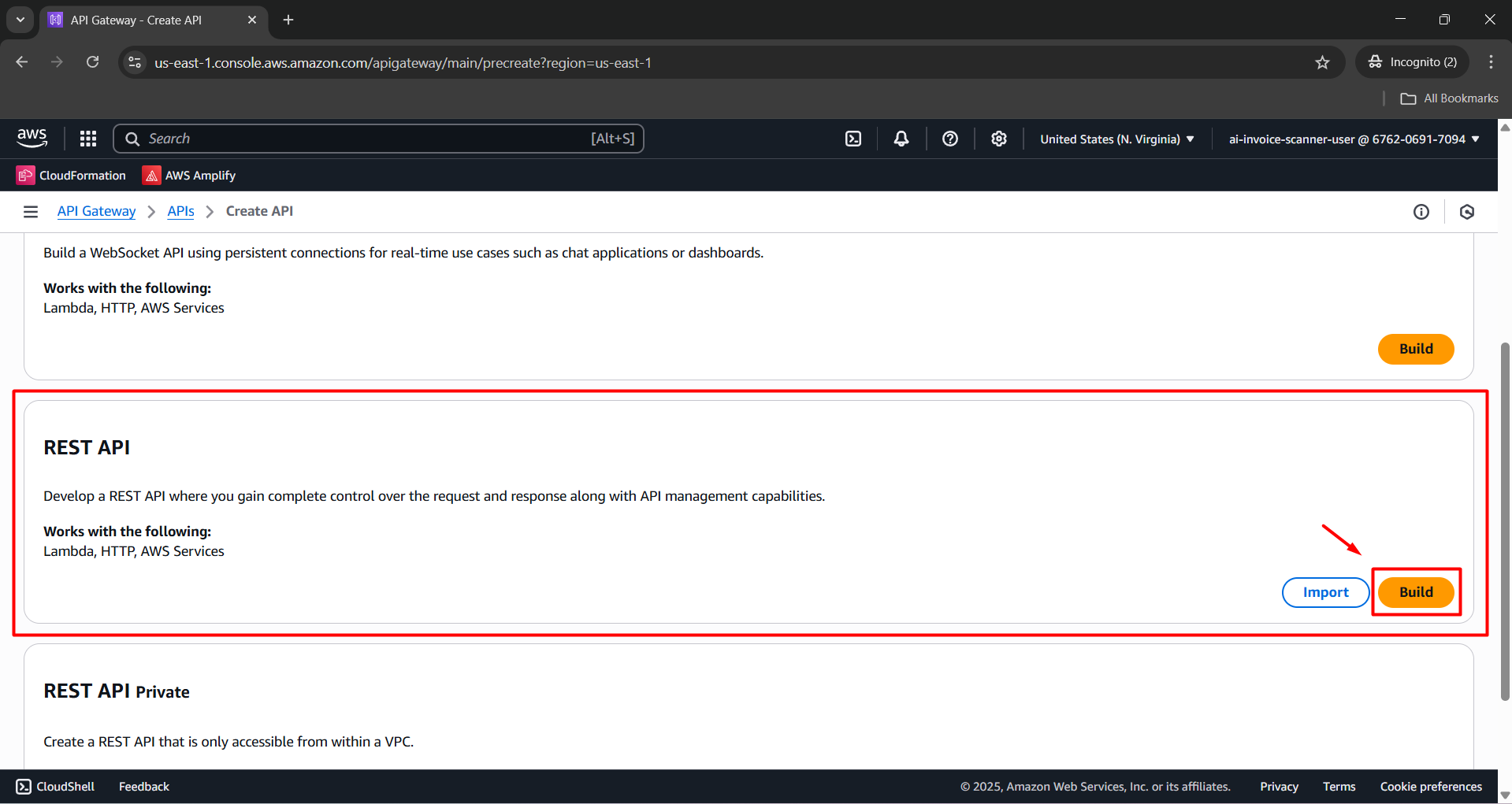Open the AWS support help icon

point(950,139)
